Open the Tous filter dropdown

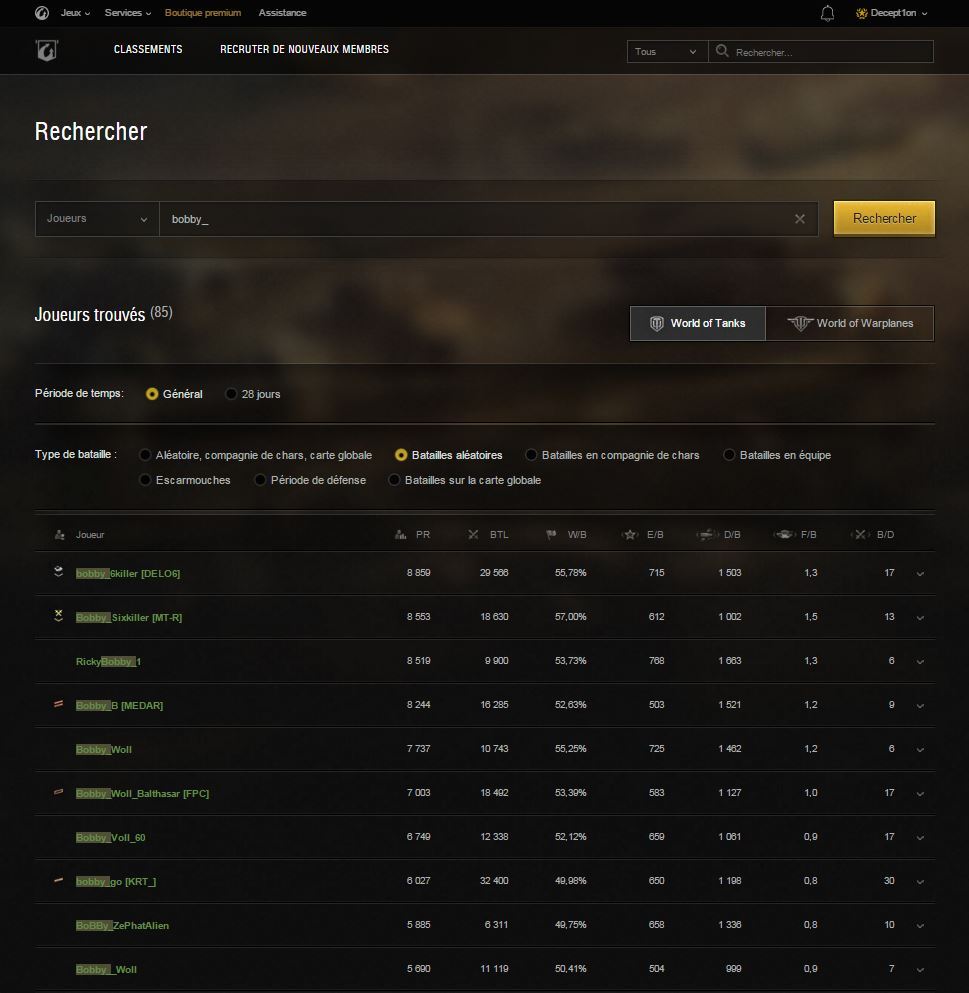[666, 52]
